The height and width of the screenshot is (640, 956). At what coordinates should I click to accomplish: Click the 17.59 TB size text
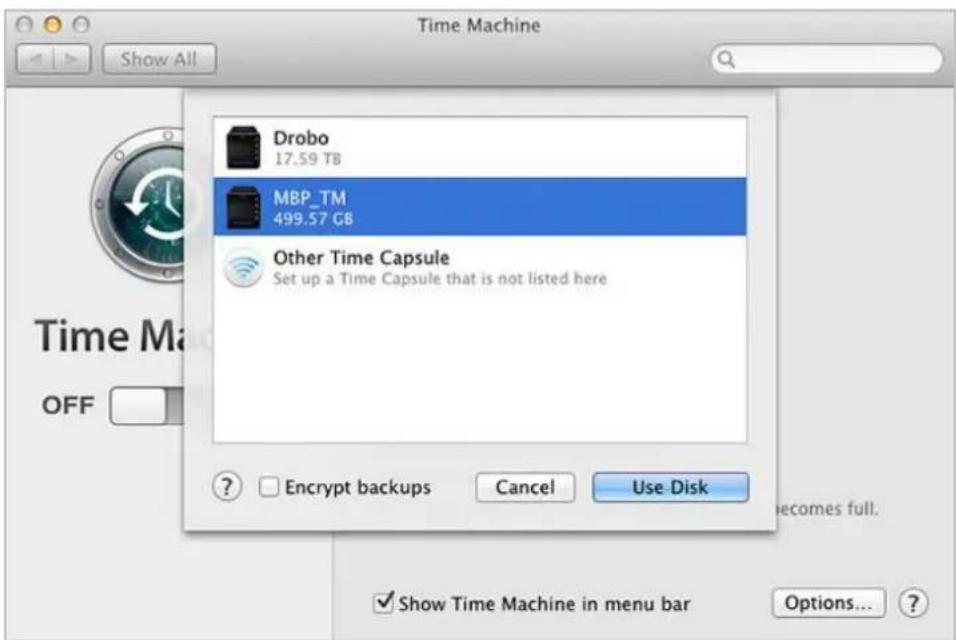click(307, 159)
